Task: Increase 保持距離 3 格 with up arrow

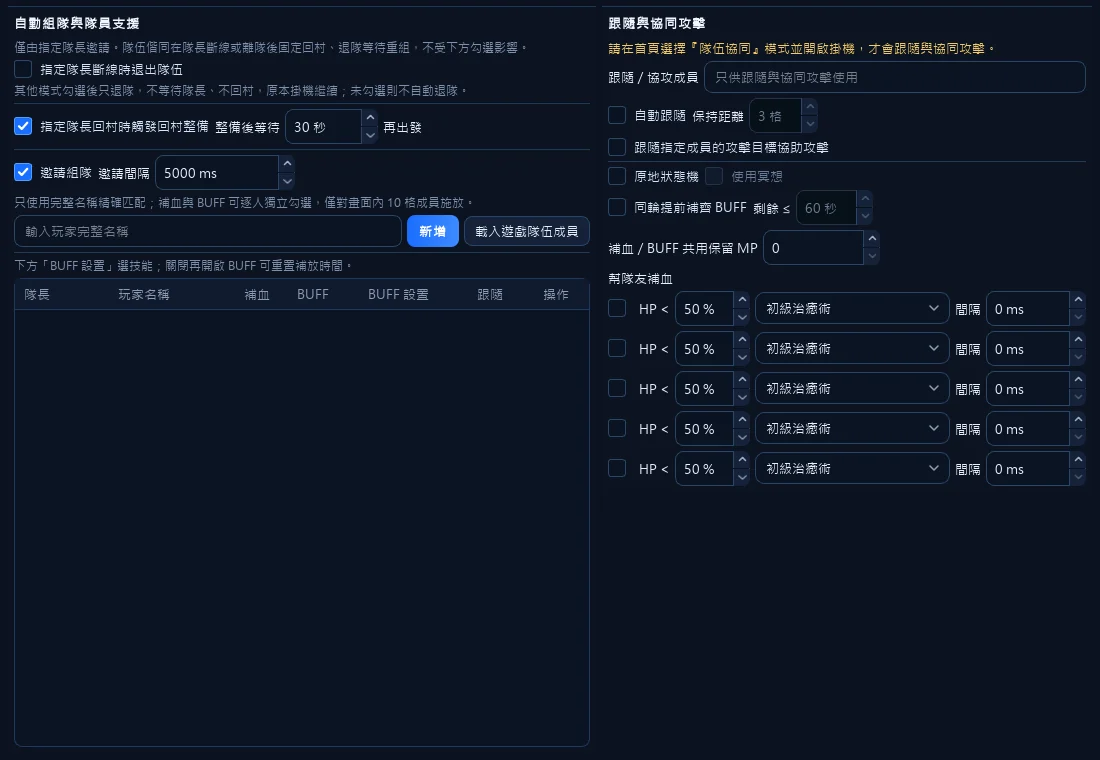Action: (x=810, y=107)
